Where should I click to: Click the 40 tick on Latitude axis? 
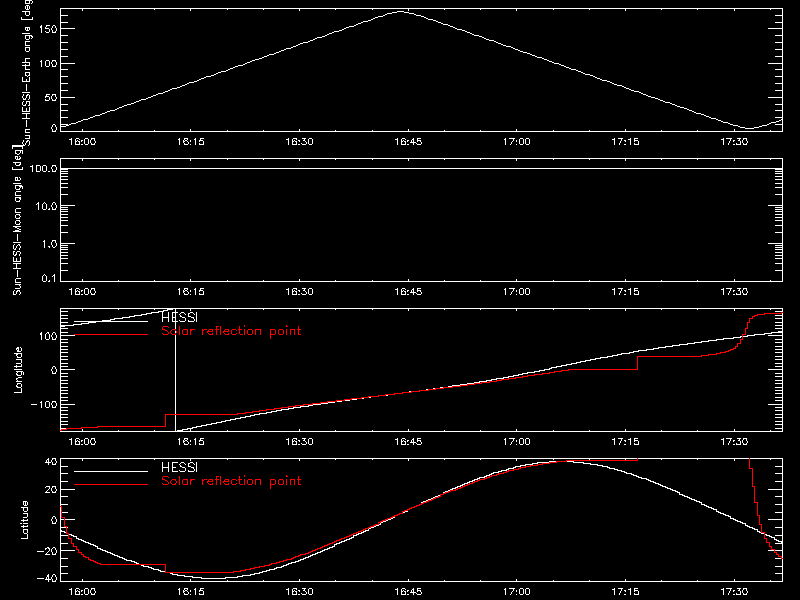[x=51, y=462]
